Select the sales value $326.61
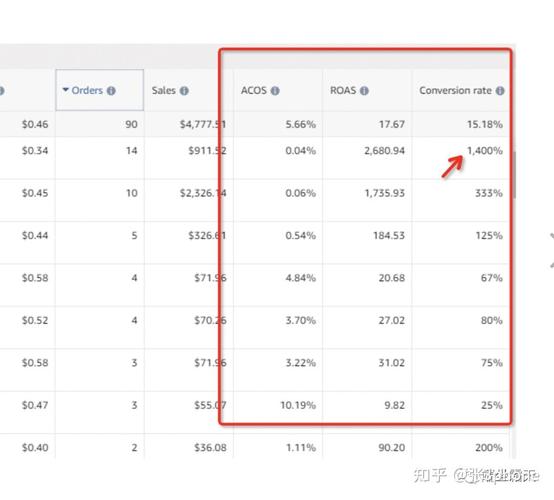 [x=207, y=236]
